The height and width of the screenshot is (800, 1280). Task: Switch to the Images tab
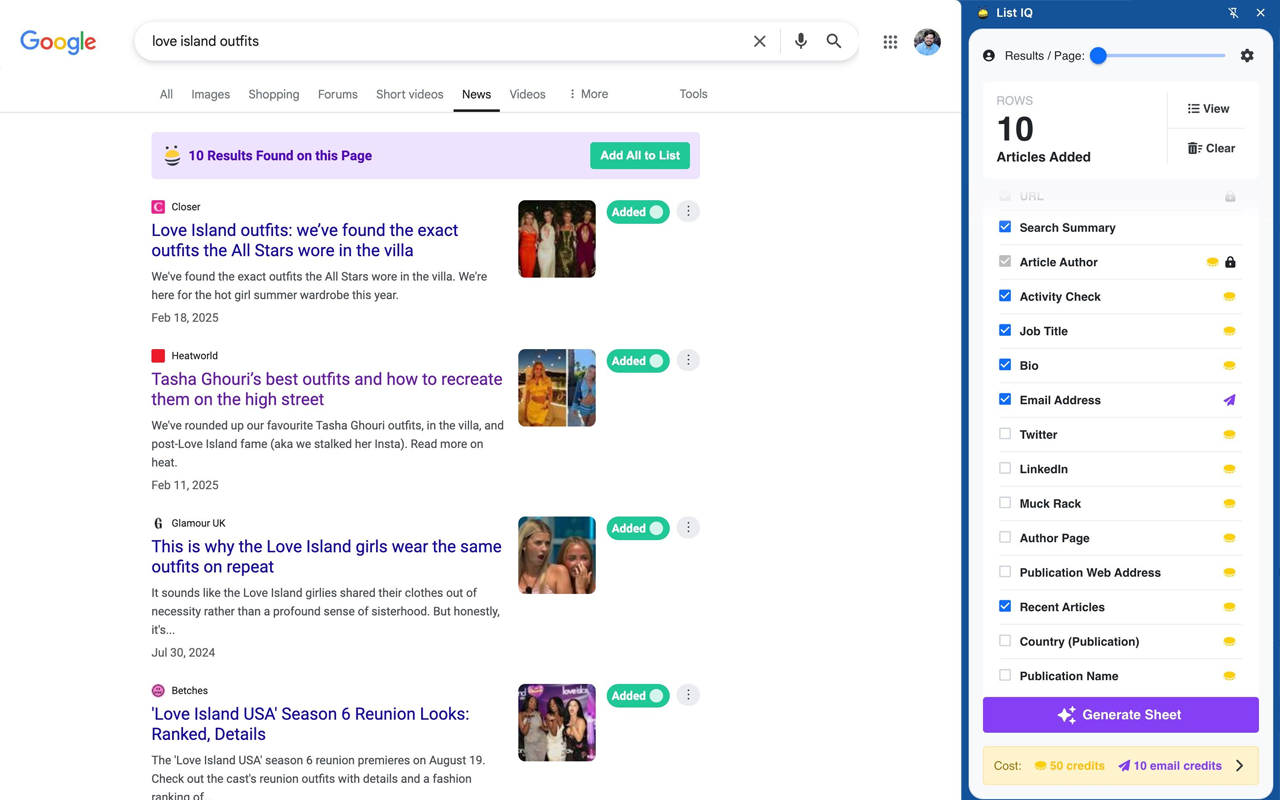(x=210, y=93)
